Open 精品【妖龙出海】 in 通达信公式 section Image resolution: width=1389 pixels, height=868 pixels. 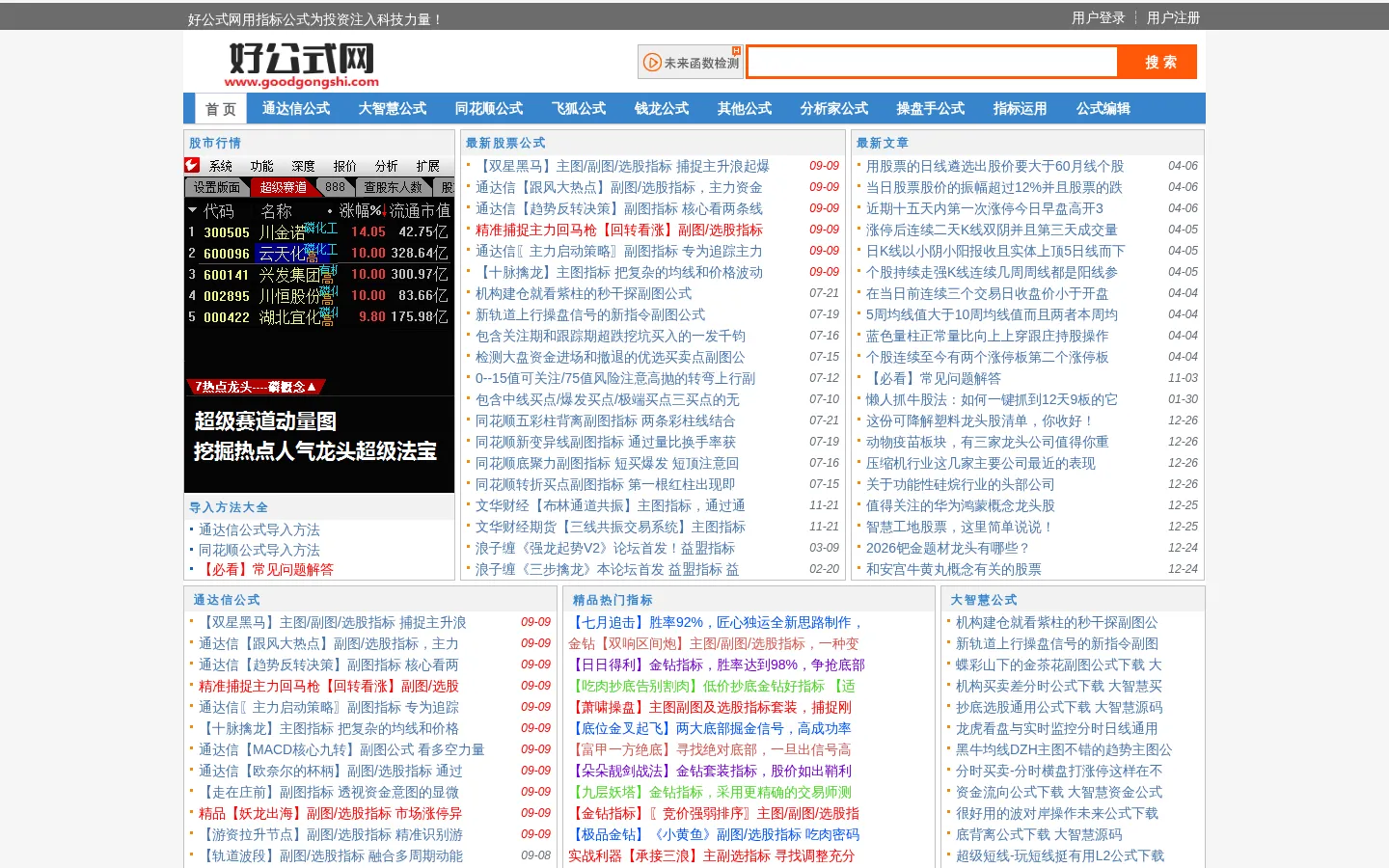[x=330, y=814]
